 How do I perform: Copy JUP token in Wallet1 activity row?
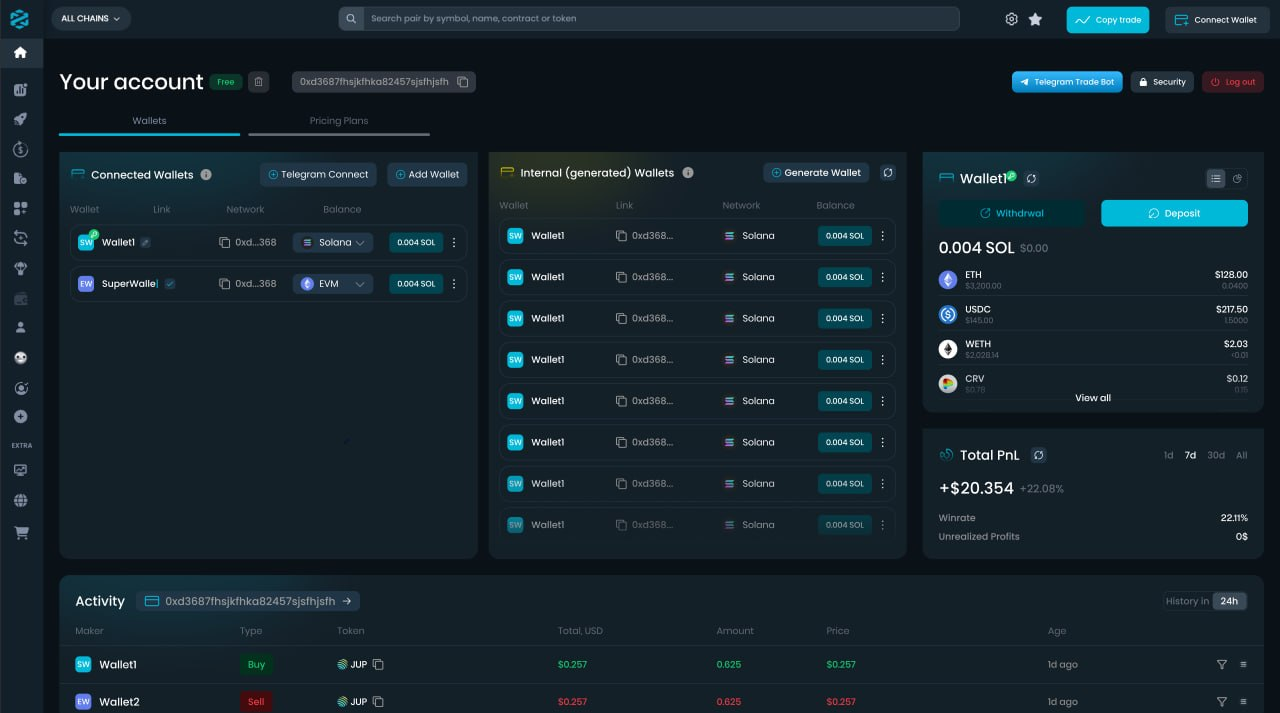tap(378, 665)
